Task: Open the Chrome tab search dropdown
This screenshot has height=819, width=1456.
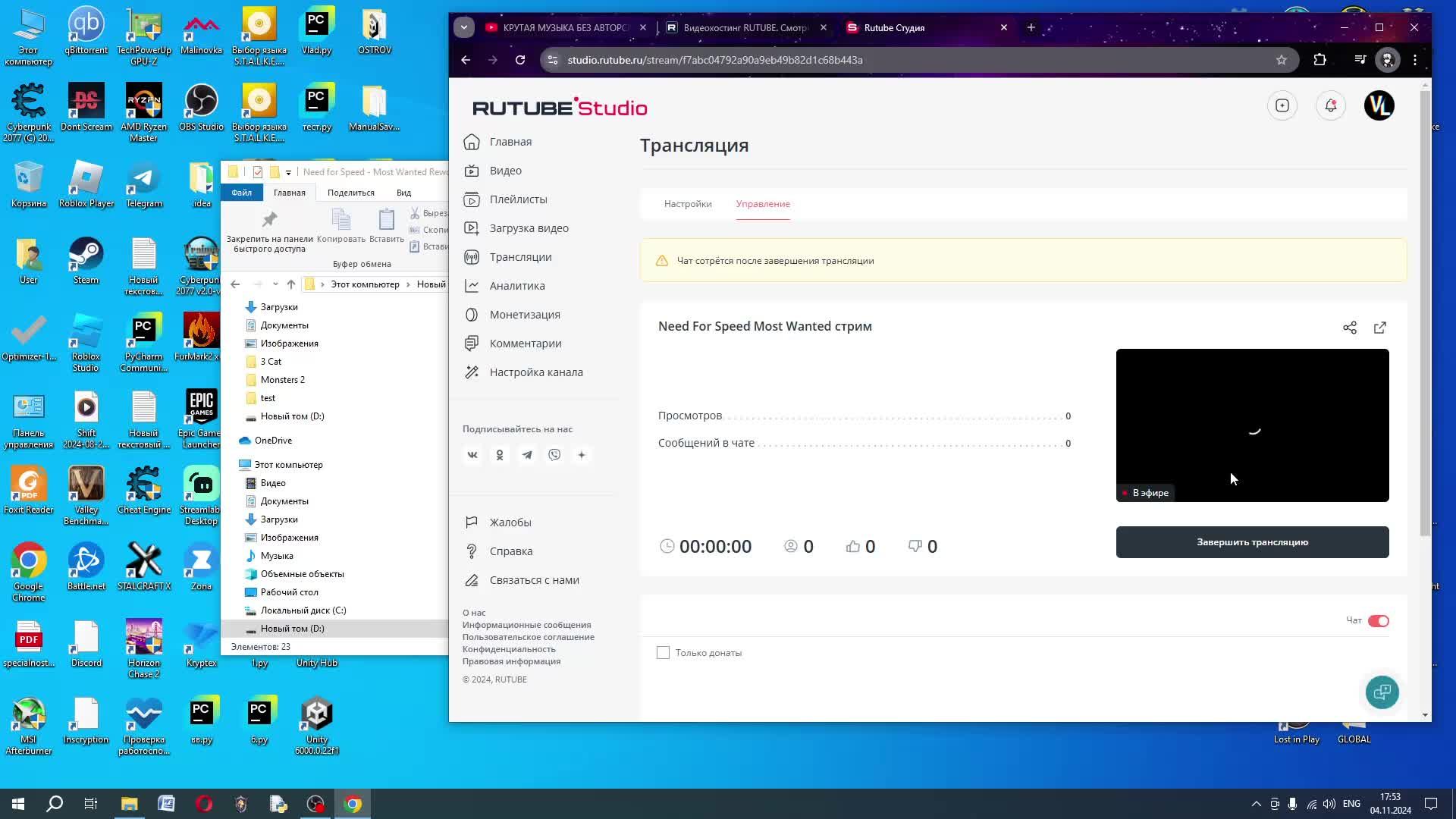Action: (x=464, y=27)
